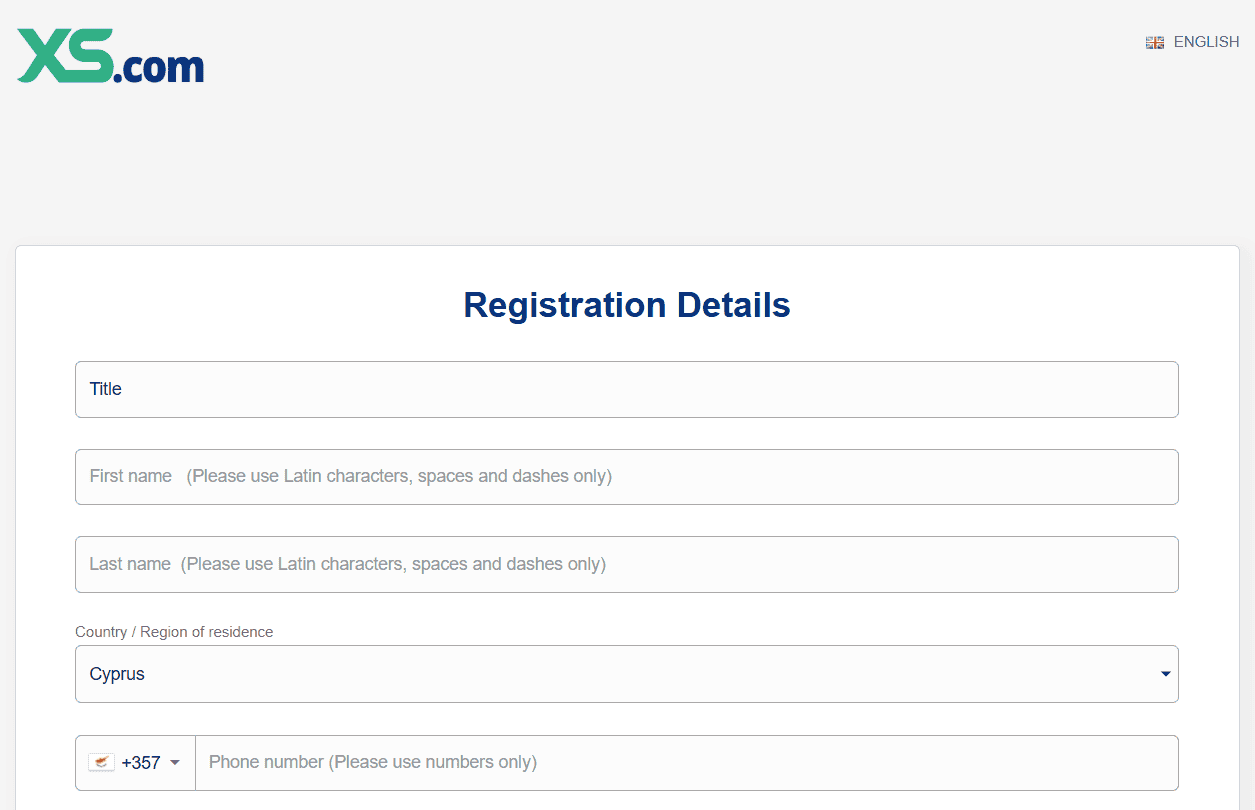
Task: Focus the Last name input field
Action: (x=626, y=564)
